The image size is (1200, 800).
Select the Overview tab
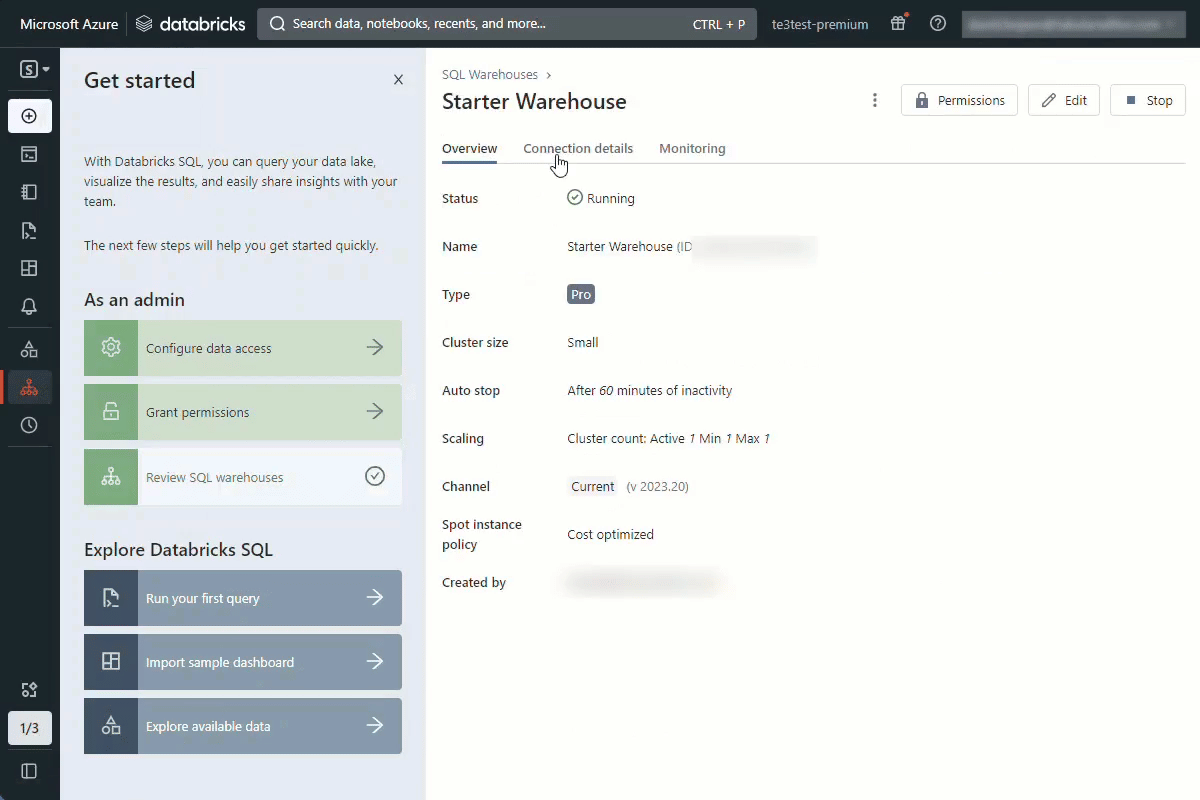click(470, 149)
